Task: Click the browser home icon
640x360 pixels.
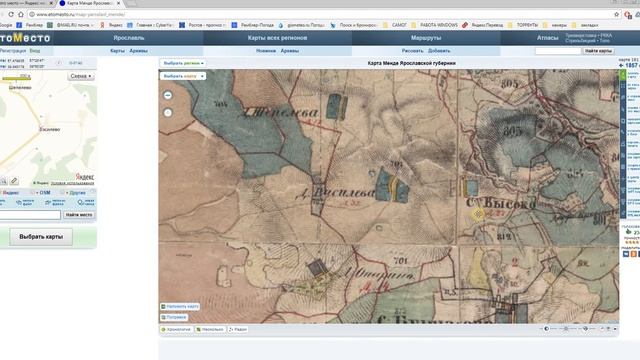Action: [x=21, y=14]
